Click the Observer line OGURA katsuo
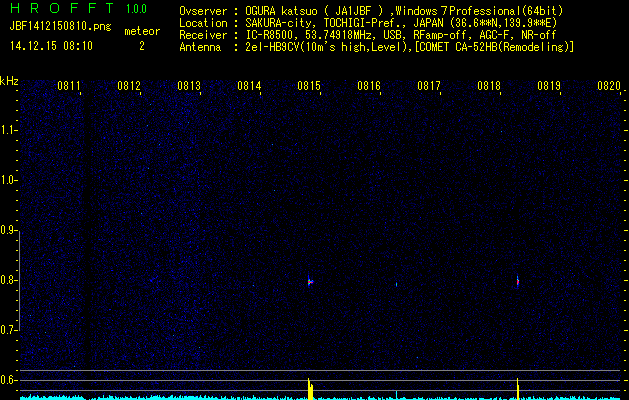The width and height of the screenshot is (629, 400). click(371, 11)
